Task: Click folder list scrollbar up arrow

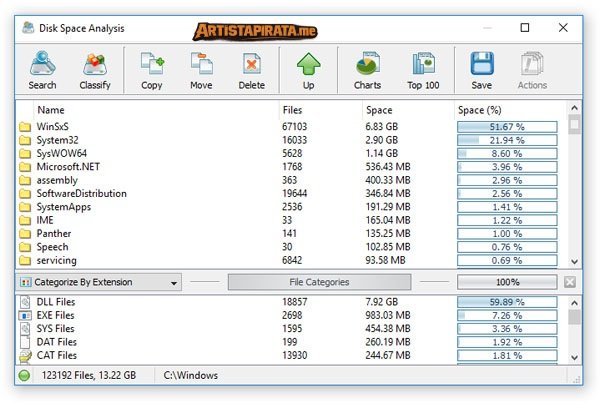Action: click(574, 108)
